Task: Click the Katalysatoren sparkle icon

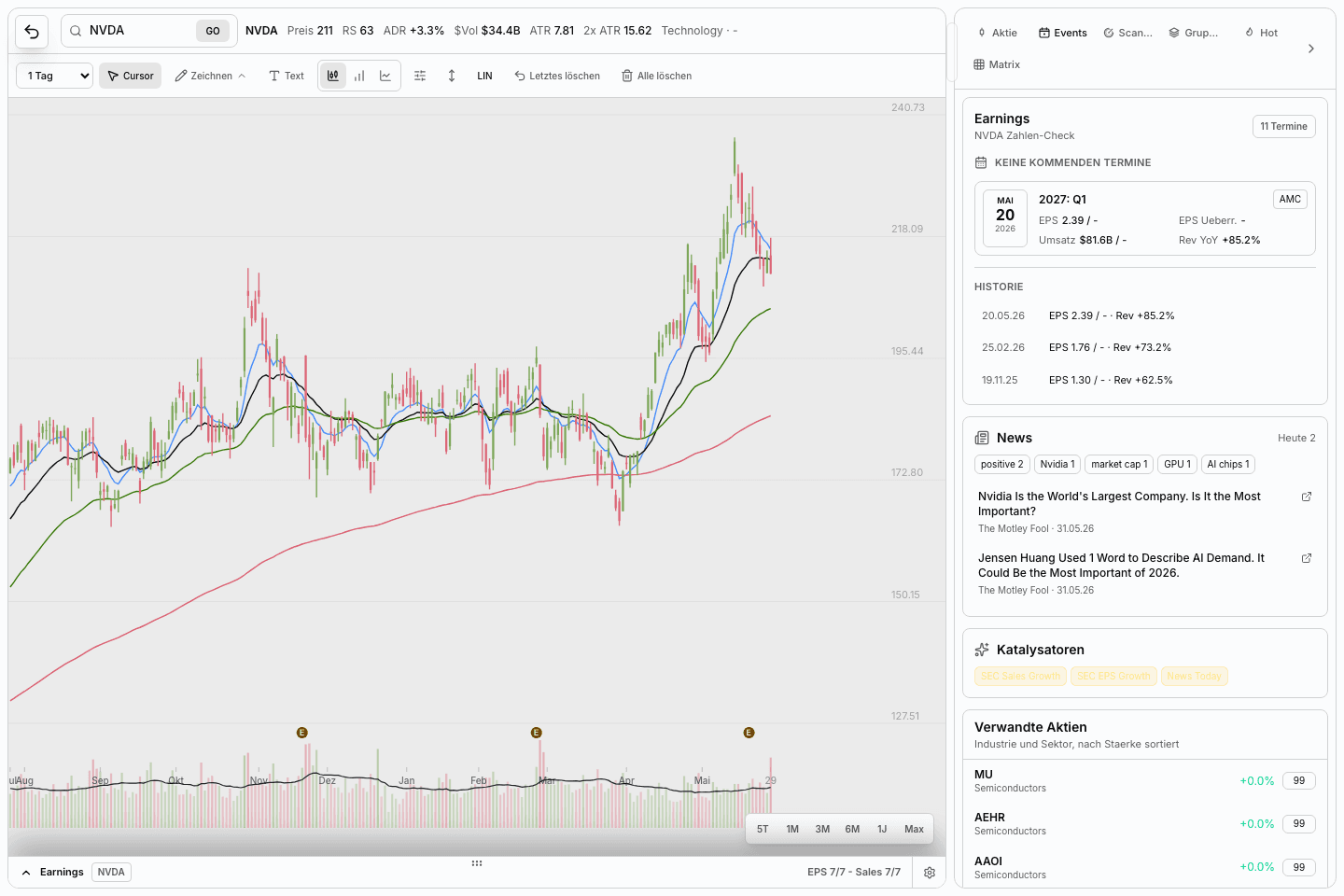Action: 982,650
